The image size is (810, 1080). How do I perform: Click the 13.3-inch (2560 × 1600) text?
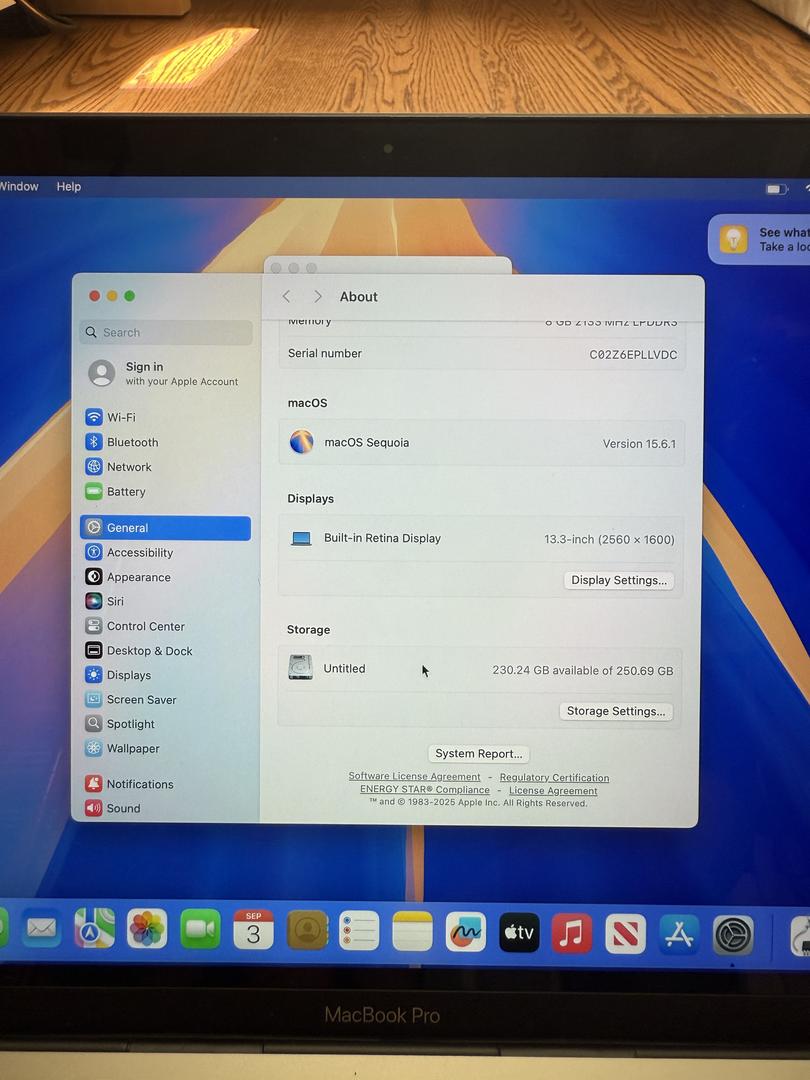(609, 539)
